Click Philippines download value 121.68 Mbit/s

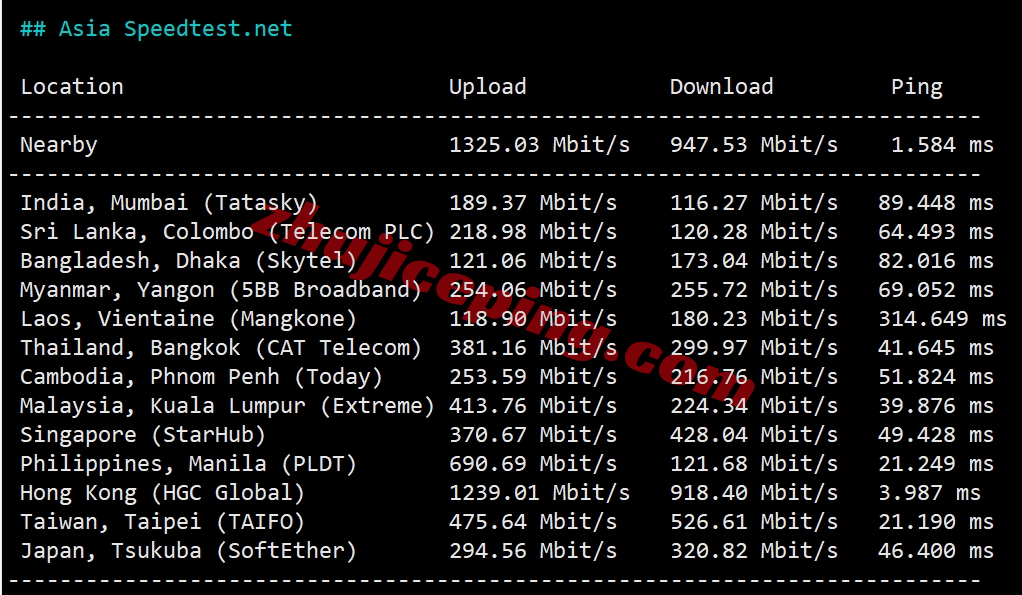click(754, 463)
